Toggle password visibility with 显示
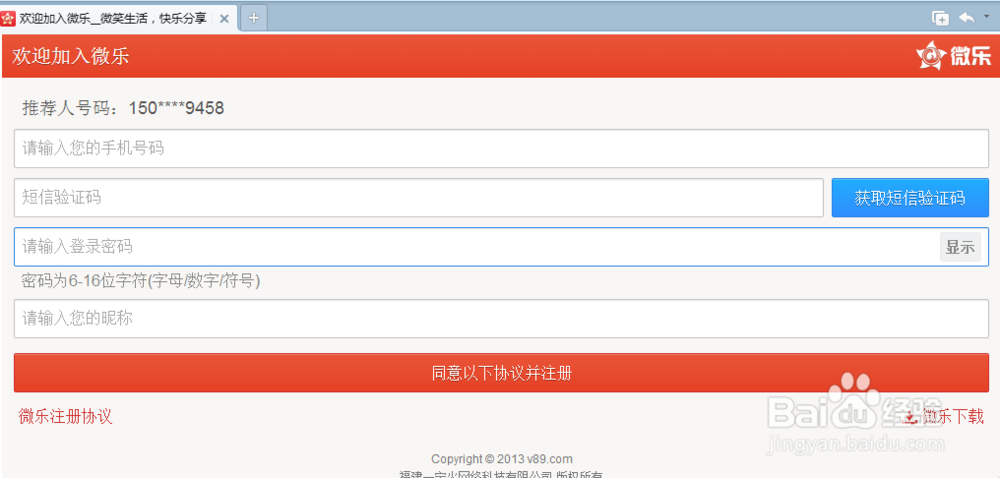Viewport: 1000px width, 478px height. pos(960,247)
